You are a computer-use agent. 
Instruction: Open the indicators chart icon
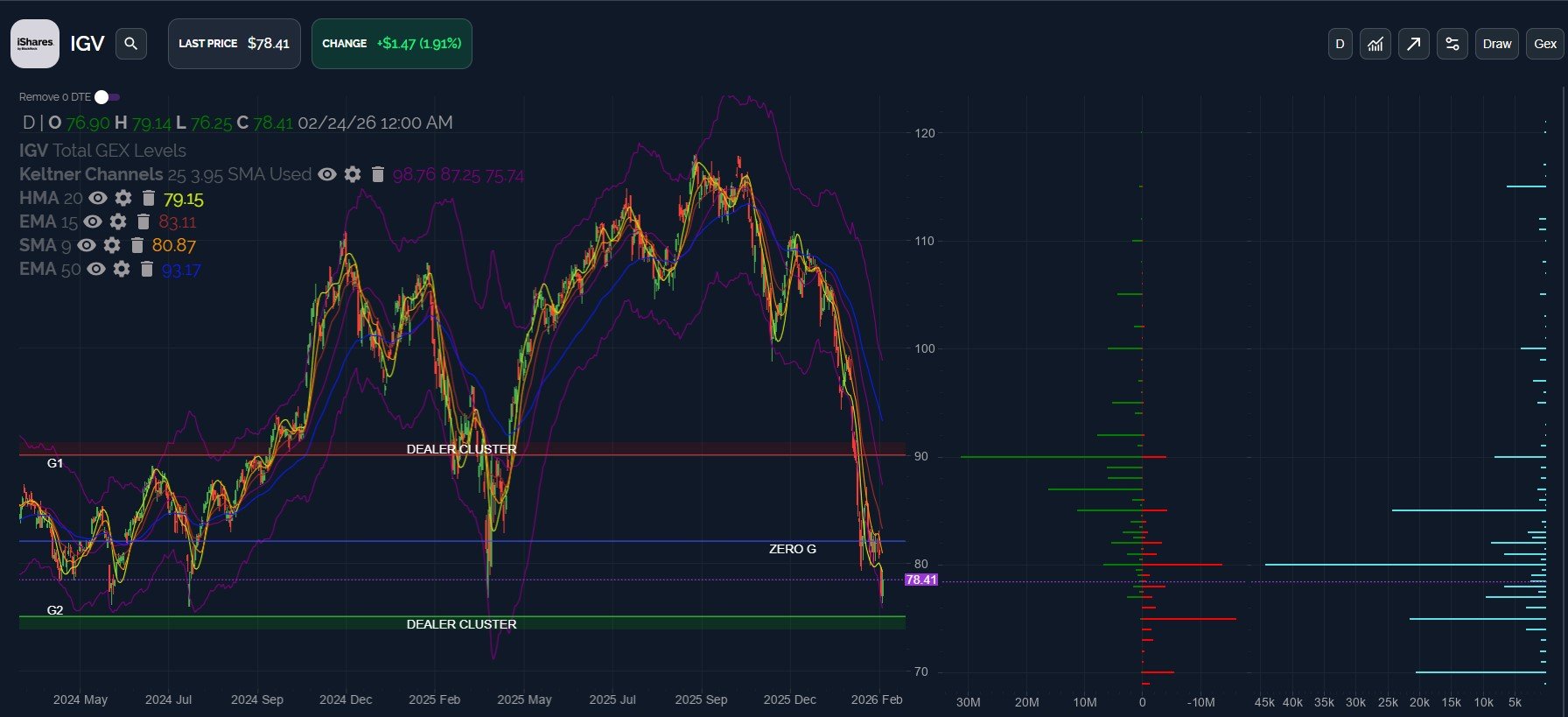pyautogui.click(x=1375, y=44)
